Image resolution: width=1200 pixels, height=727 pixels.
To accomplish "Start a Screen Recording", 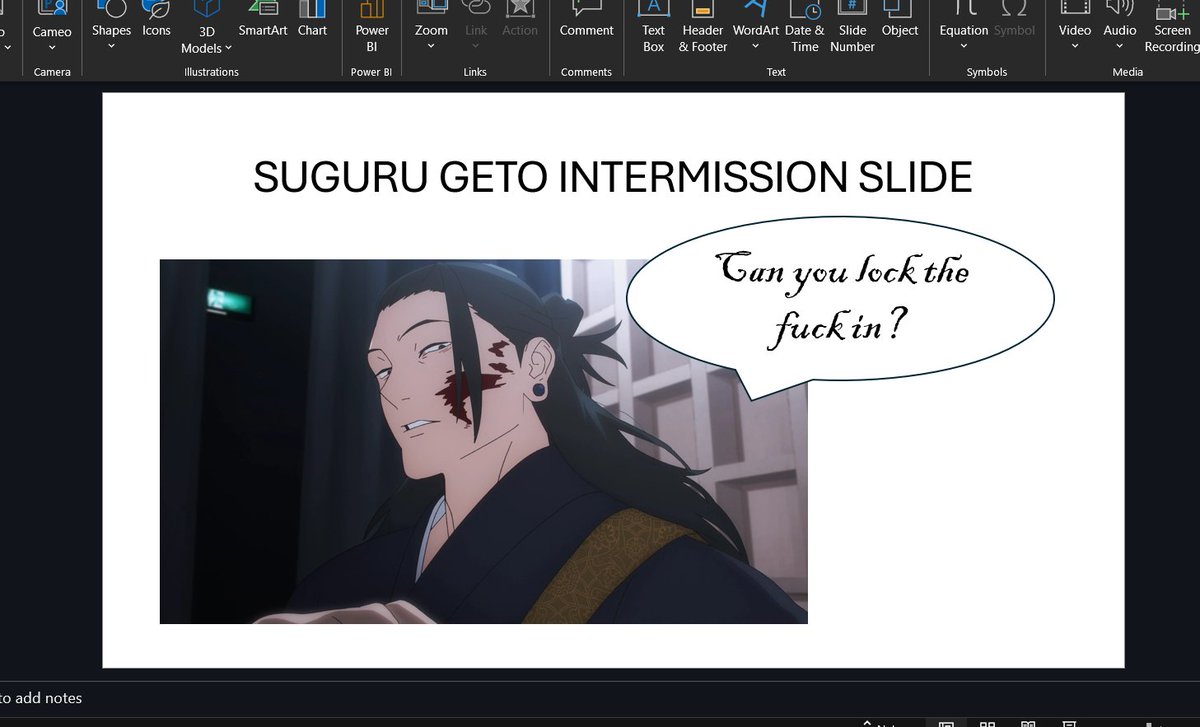I will pyautogui.click(x=1171, y=25).
